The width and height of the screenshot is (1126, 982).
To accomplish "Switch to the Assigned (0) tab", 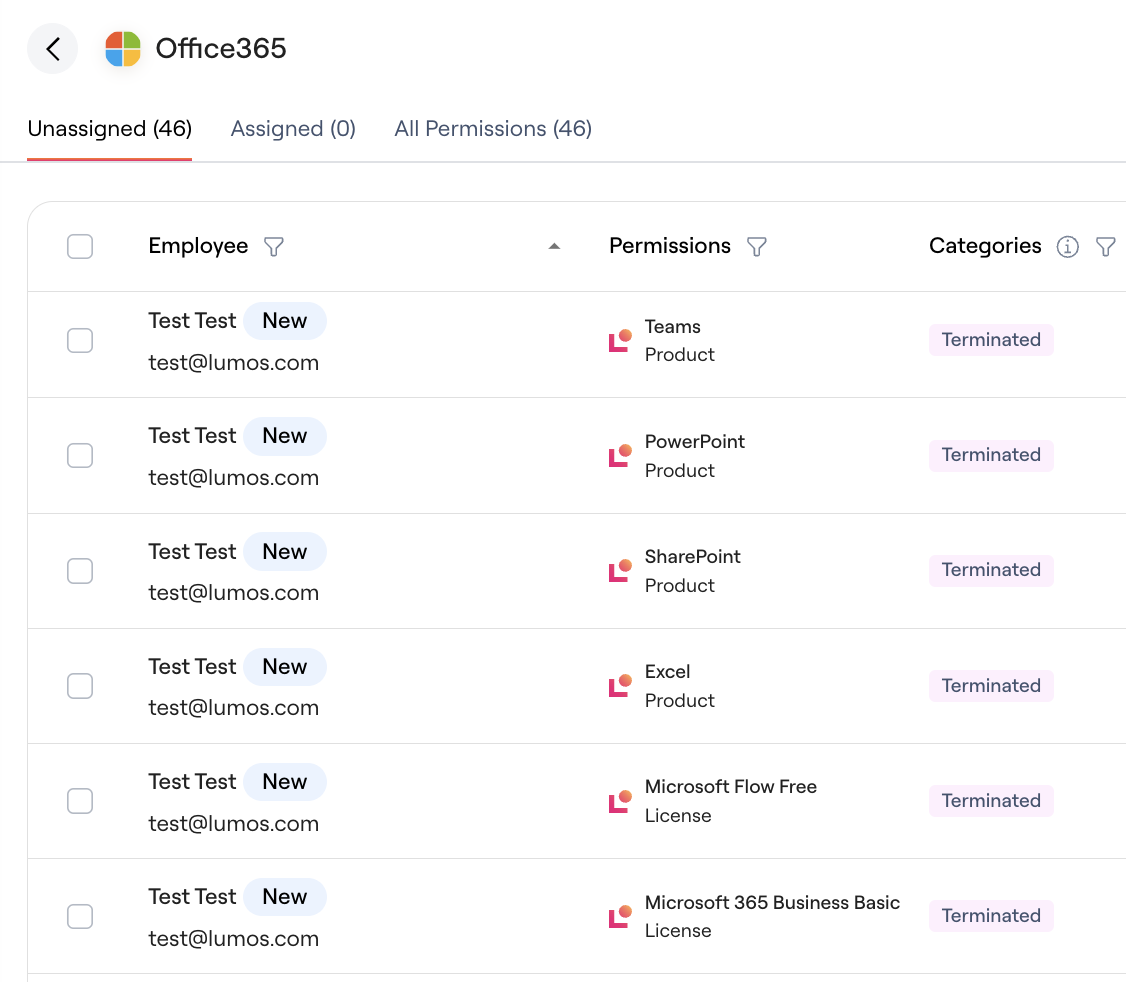I will pyautogui.click(x=293, y=129).
